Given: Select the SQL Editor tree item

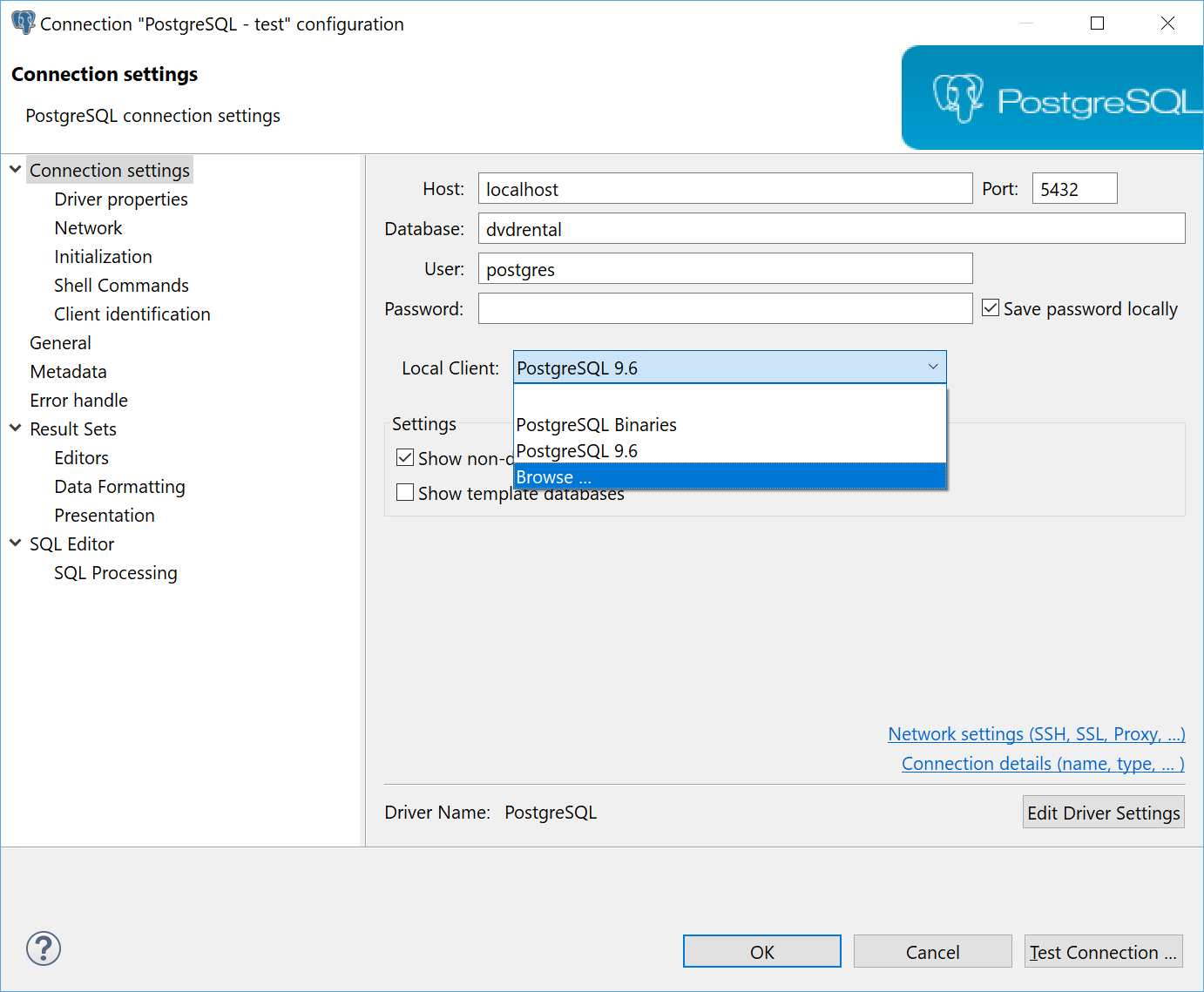Looking at the screenshot, I should [71, 543].
